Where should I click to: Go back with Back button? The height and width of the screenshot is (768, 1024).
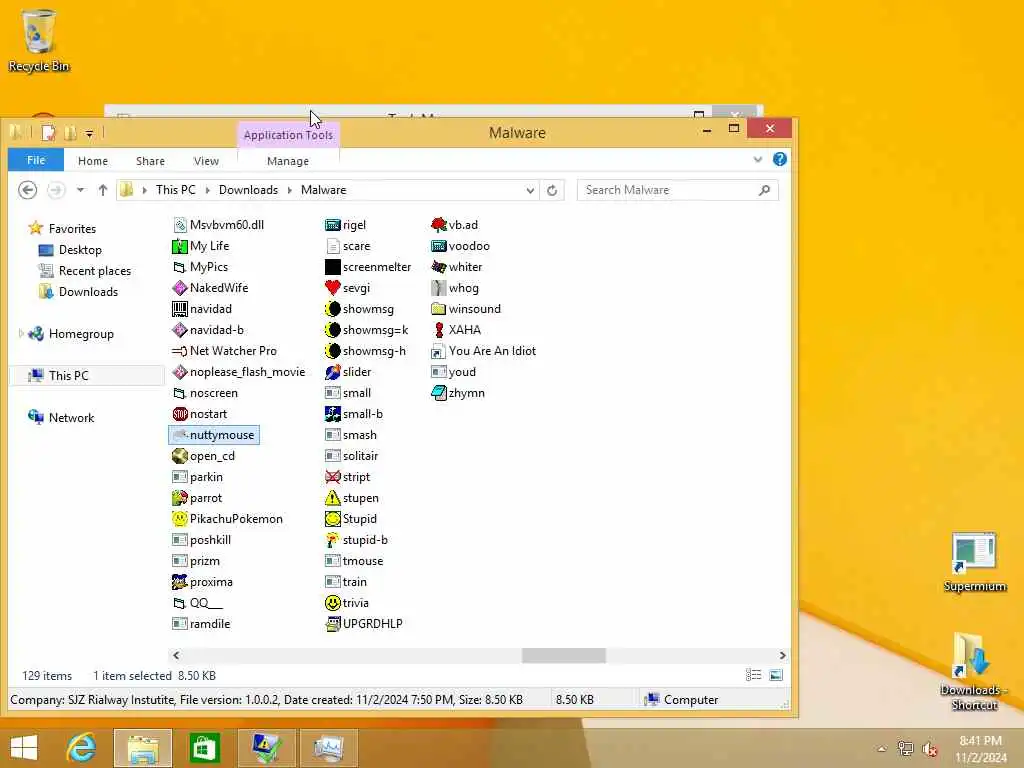pyautogui.click(x=27, y=190)
